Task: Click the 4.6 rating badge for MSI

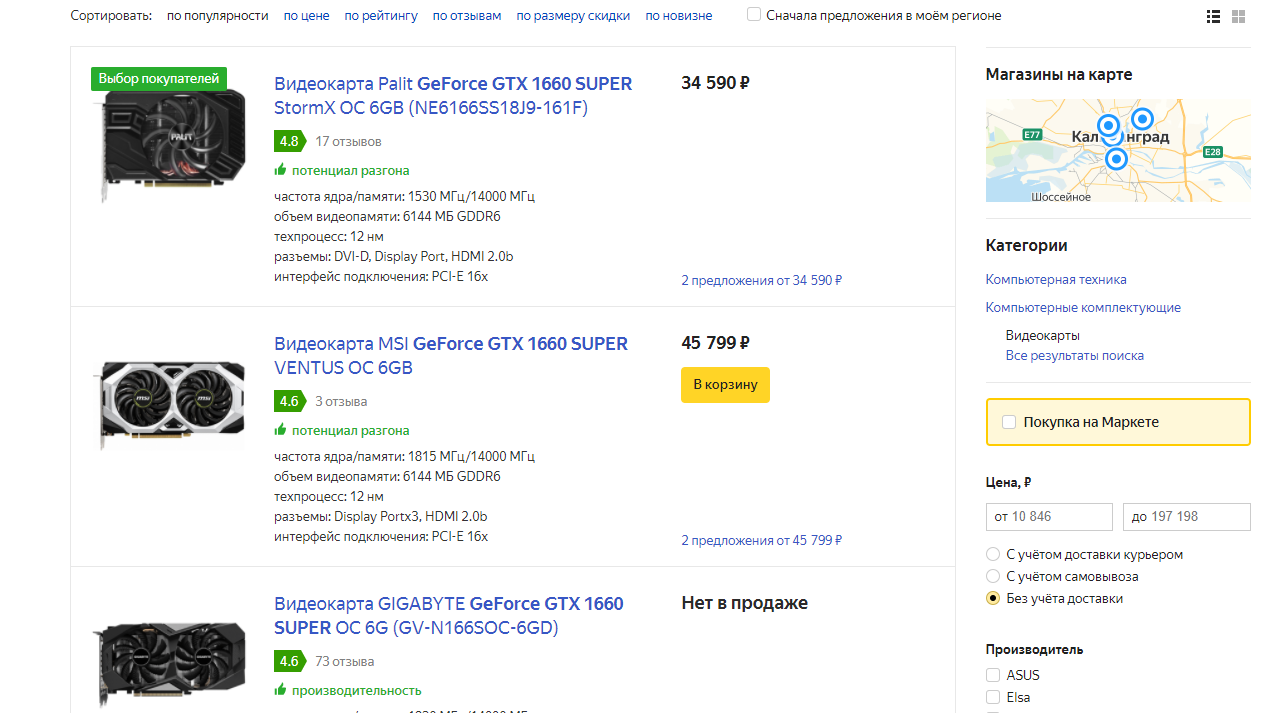Action: (289, 401)
